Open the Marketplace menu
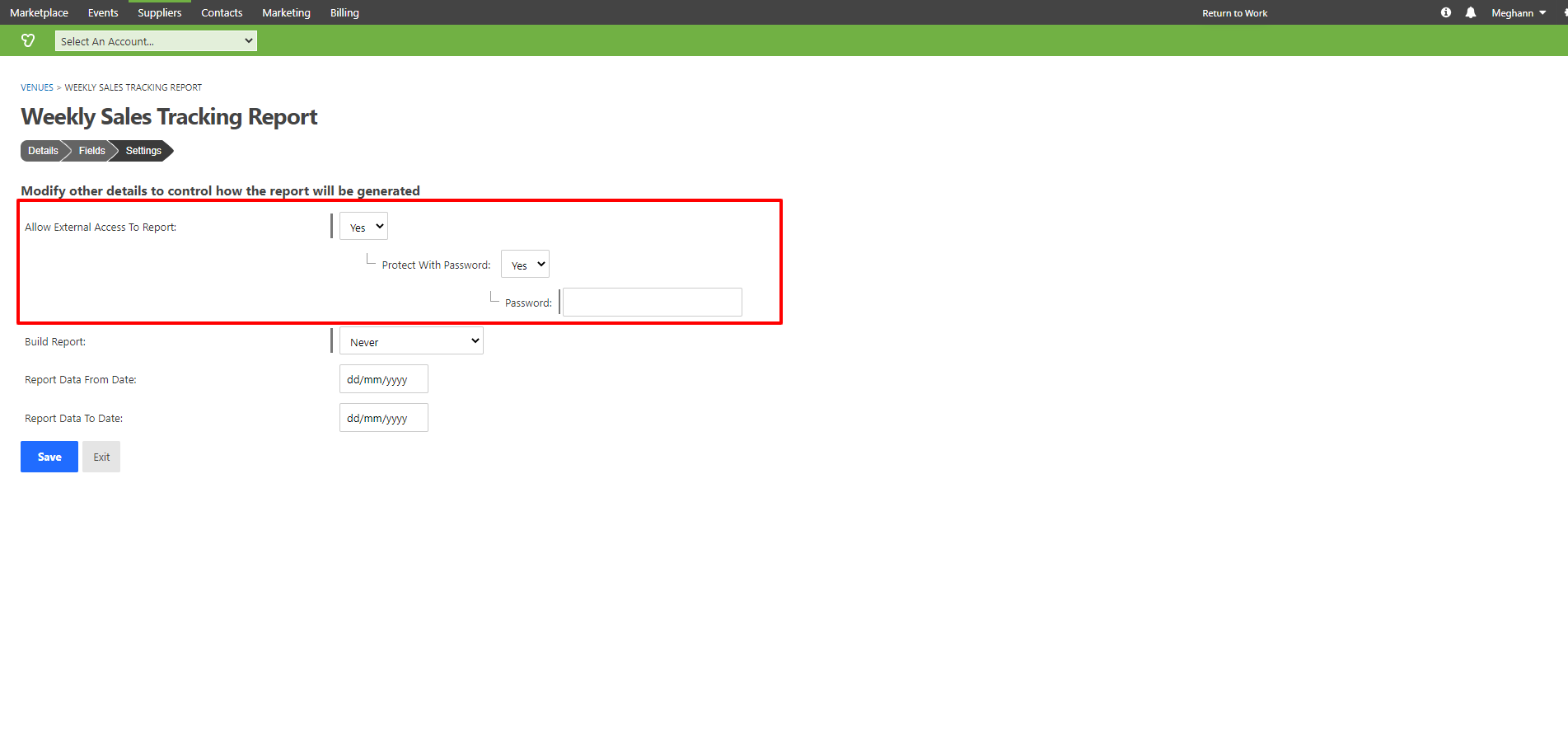The image size is (1568, 732). (39, 12)
